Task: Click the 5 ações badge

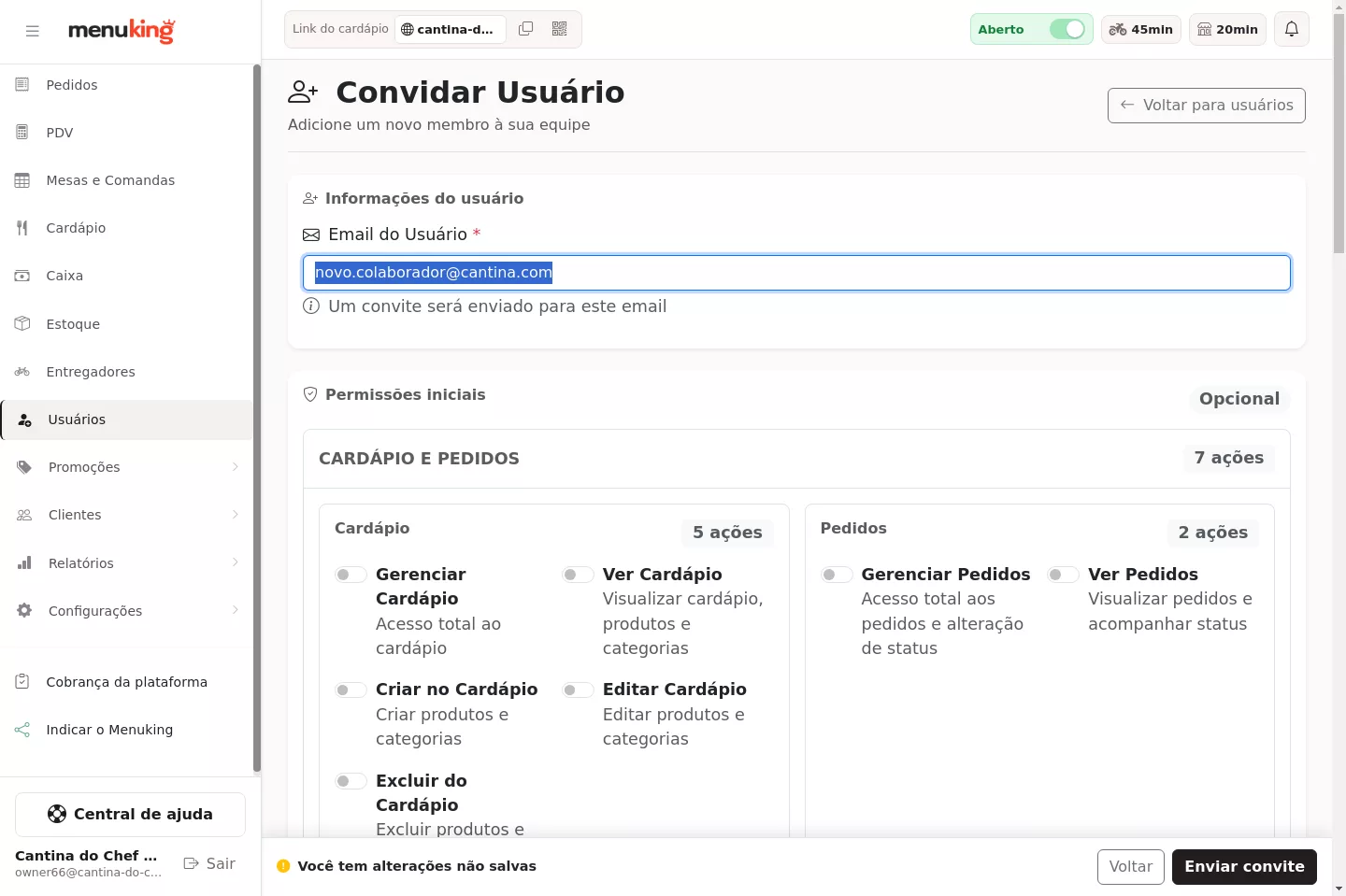Action: (727, 533)
